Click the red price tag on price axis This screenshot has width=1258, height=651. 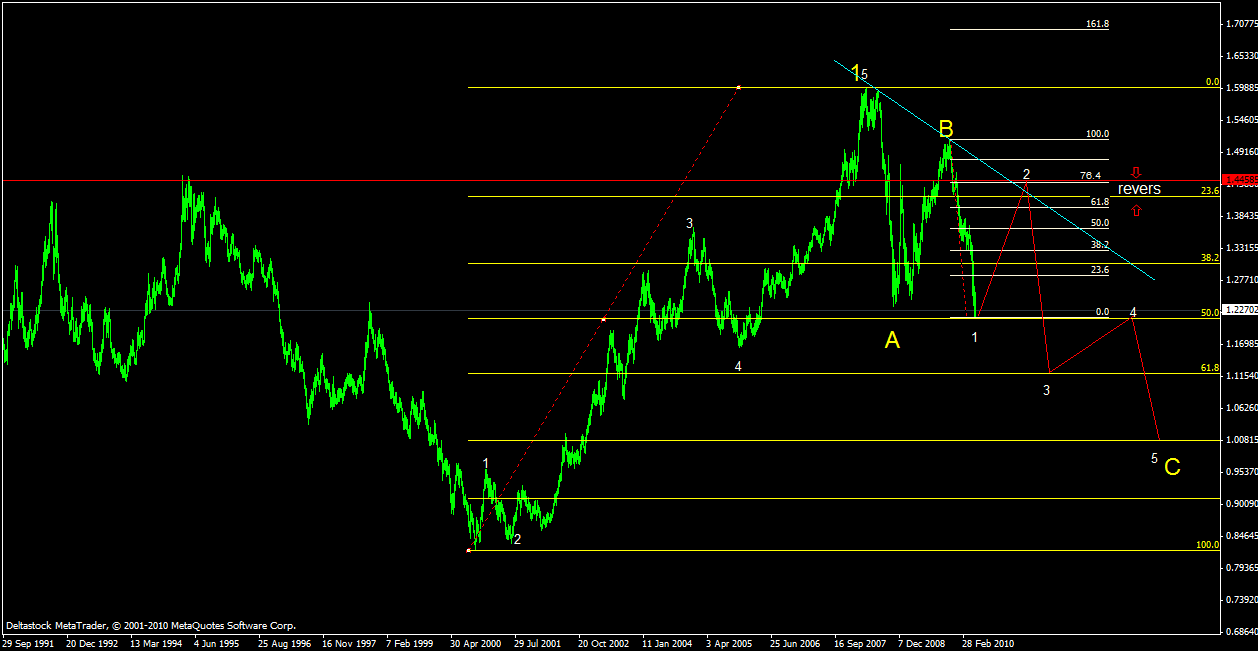coord(1241,180)
